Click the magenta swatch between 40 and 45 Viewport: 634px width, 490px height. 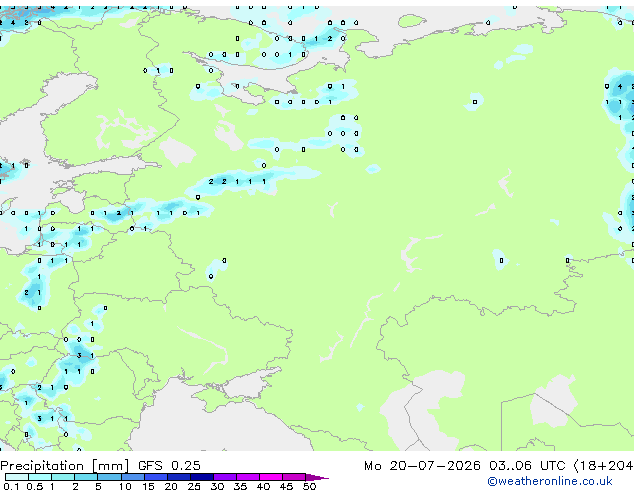(271, 477)
